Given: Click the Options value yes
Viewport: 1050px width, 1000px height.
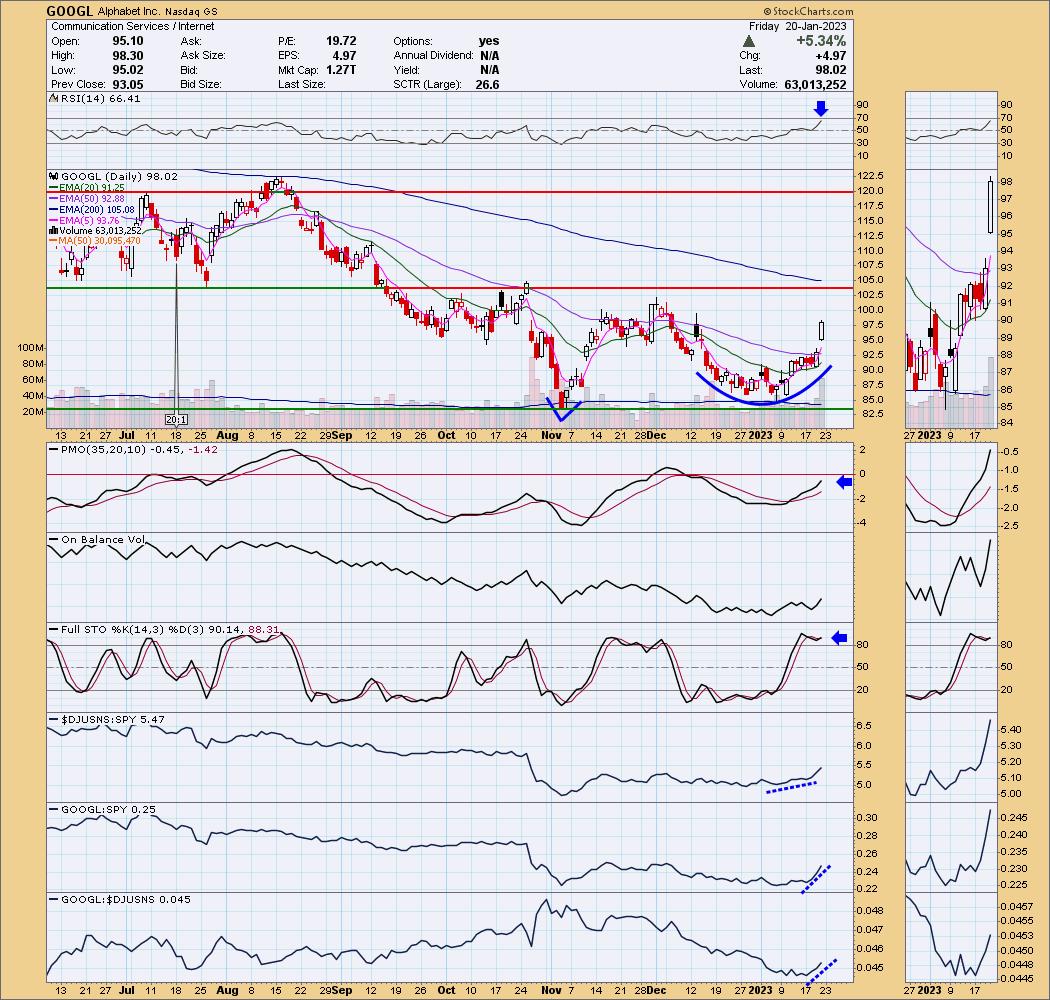Looking at the screenshot, I should 489,41.
